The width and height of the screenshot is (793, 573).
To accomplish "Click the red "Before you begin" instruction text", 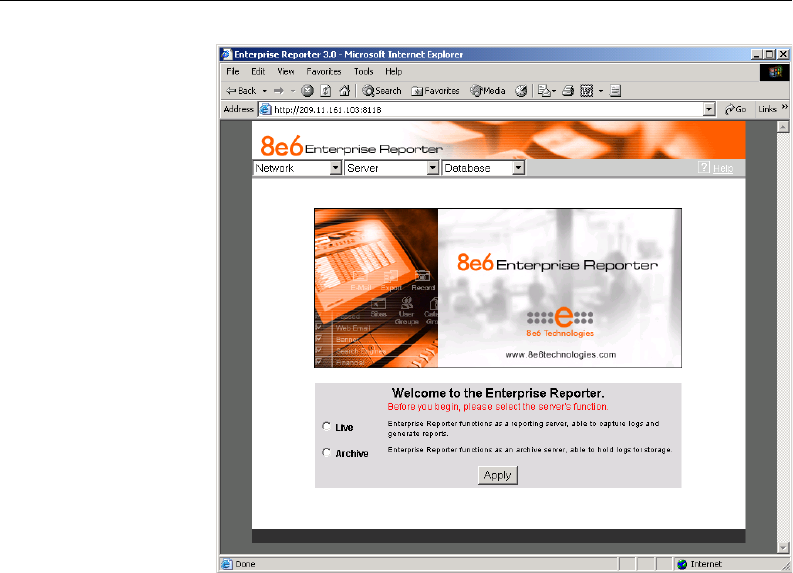I will 498,407.
